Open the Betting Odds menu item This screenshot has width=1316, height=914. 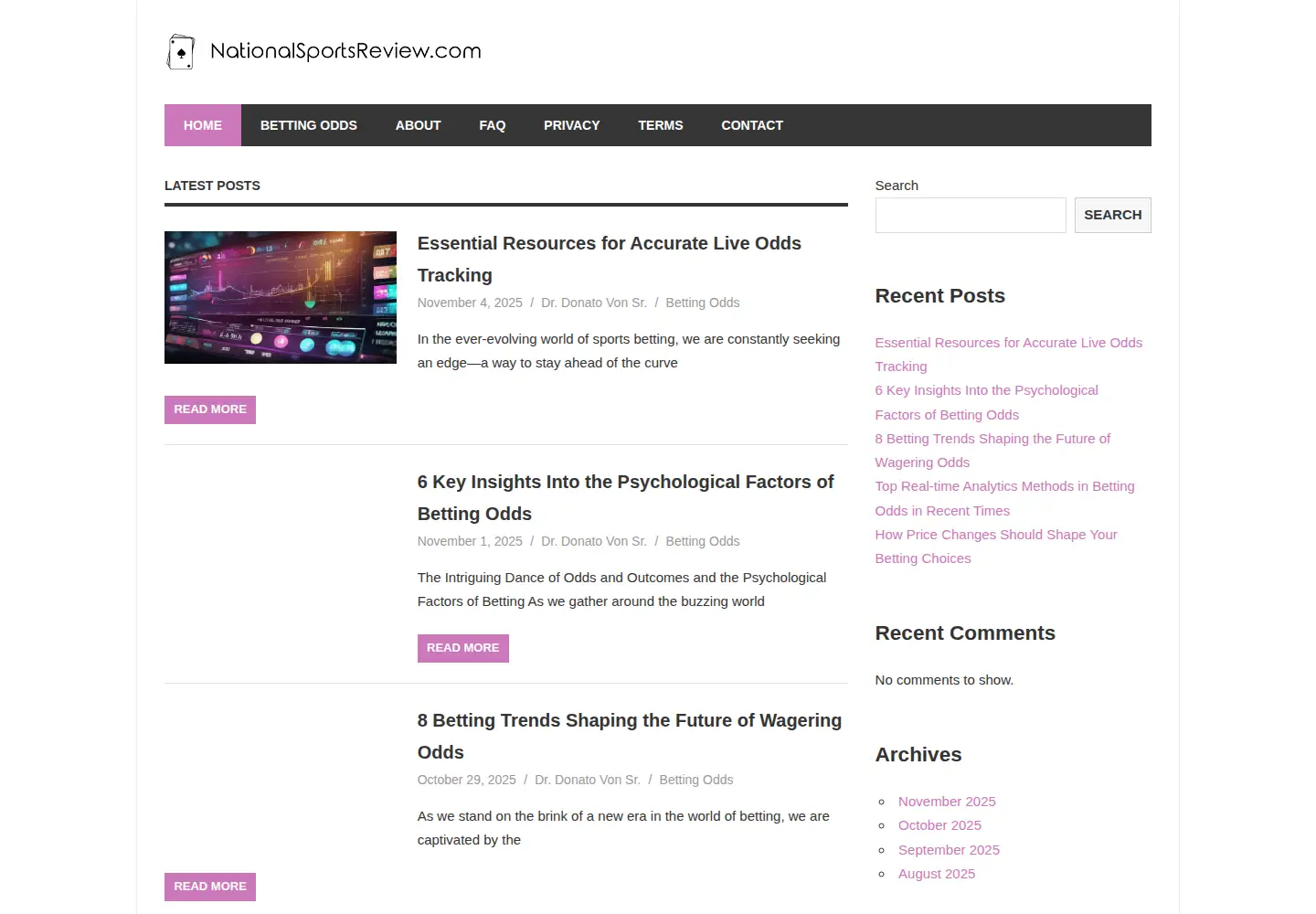tap(309, 125)
